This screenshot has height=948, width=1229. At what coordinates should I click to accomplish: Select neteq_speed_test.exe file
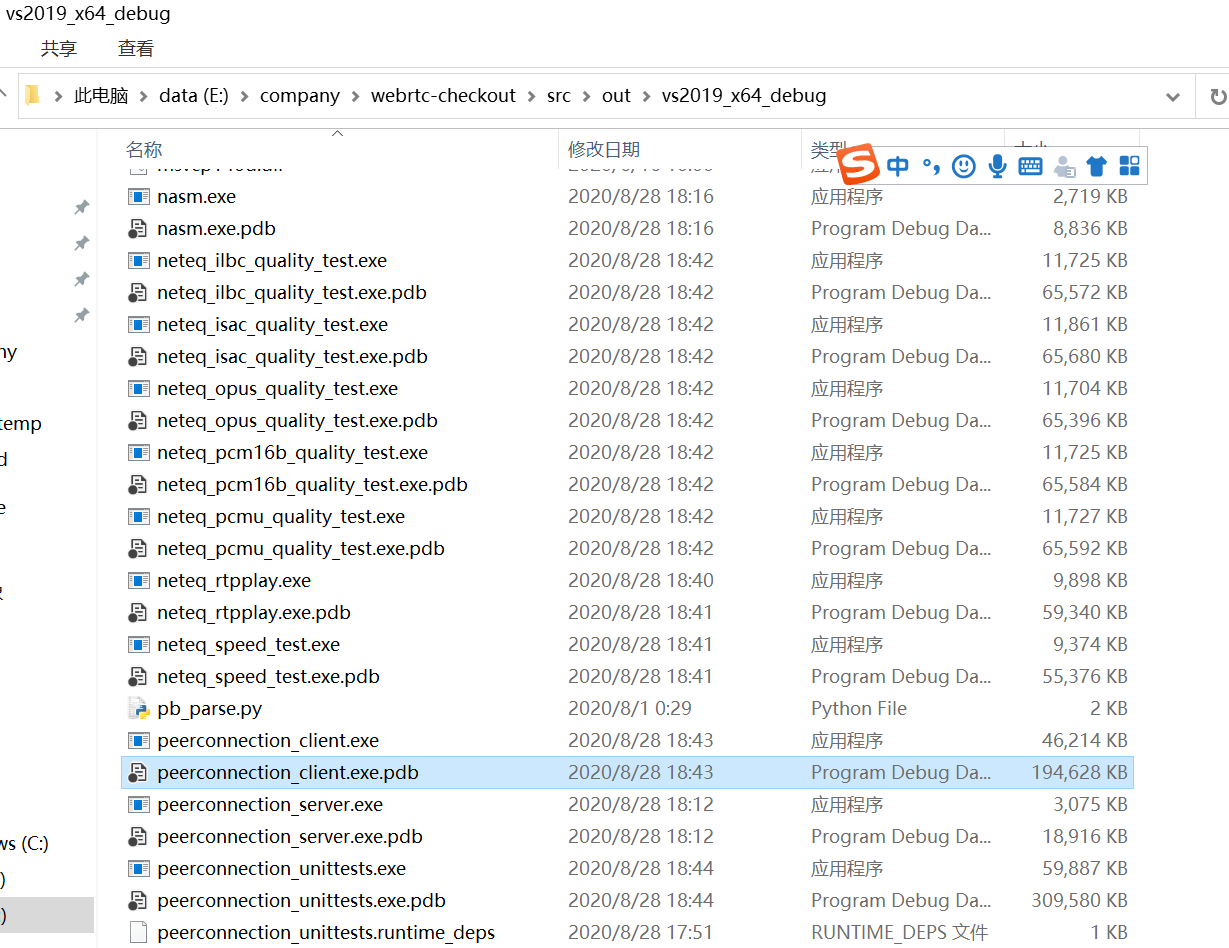(x=248, y=645)
